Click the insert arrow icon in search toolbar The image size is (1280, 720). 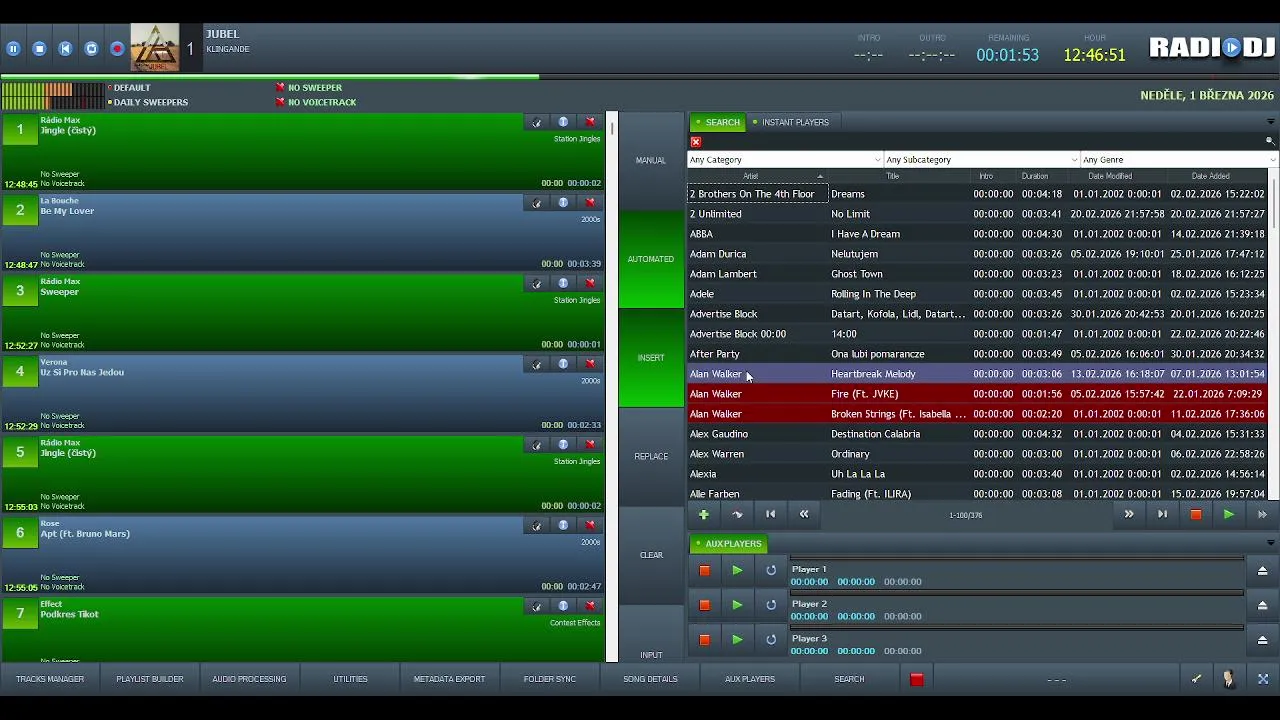[737, 514]
